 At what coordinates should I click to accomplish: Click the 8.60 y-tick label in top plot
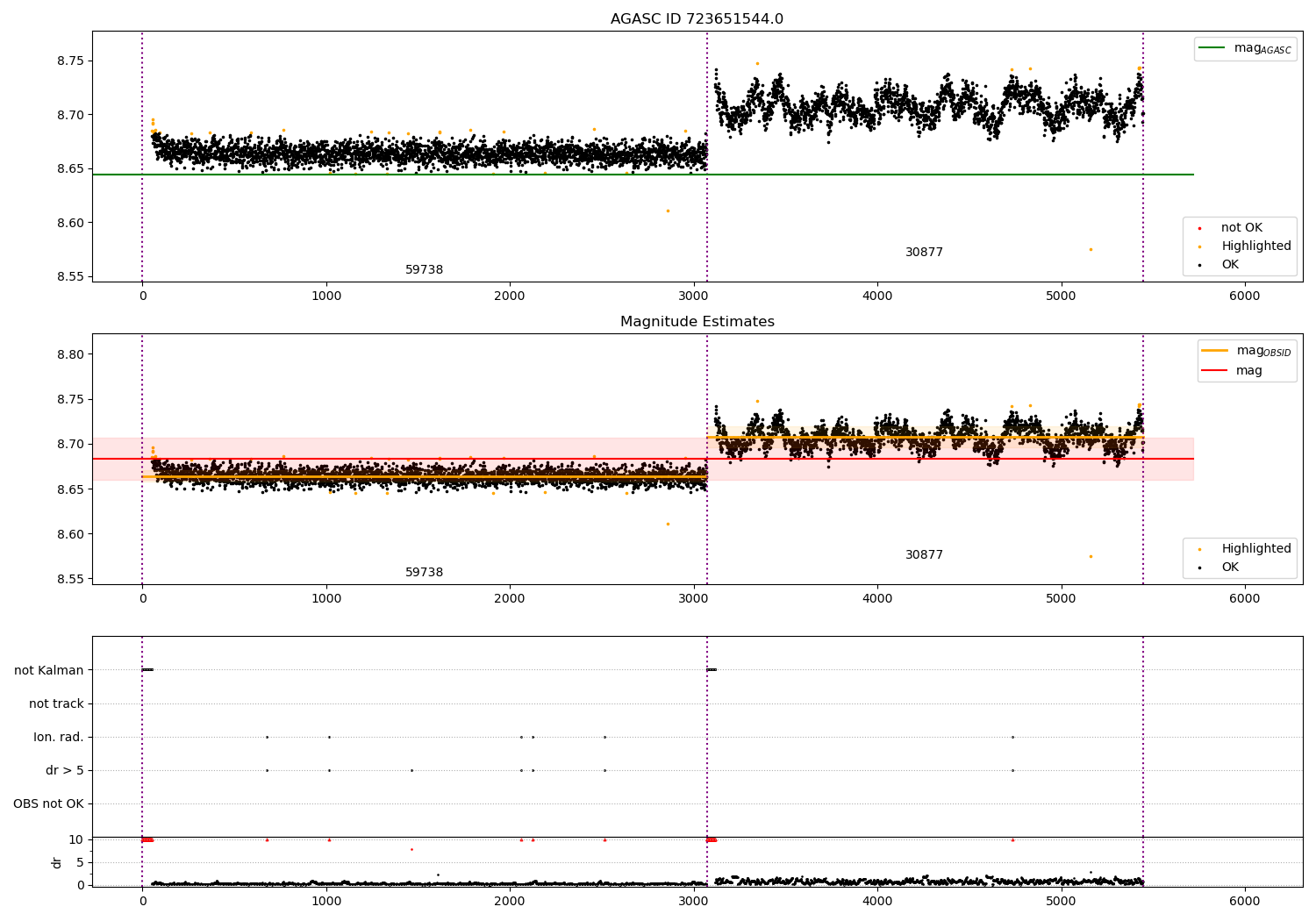click(x=71, y=223)
